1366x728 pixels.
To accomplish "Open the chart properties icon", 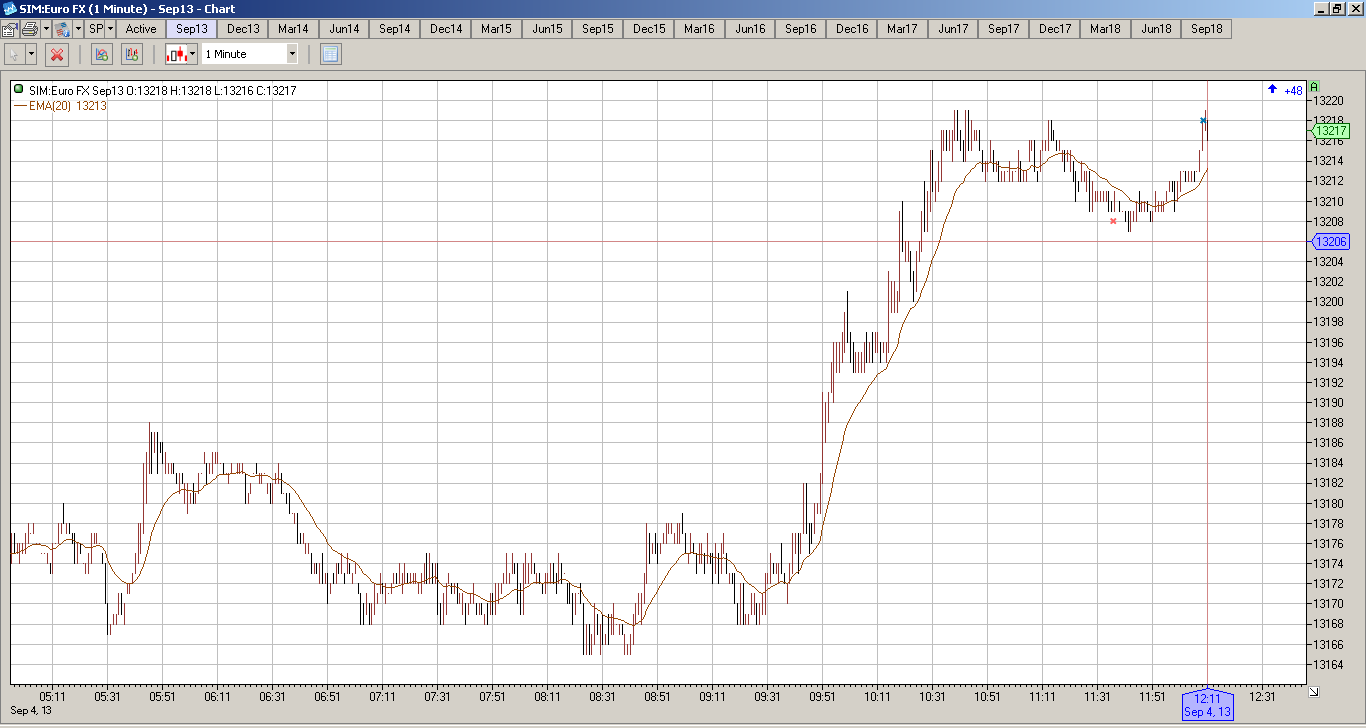I will coord(9,29).
